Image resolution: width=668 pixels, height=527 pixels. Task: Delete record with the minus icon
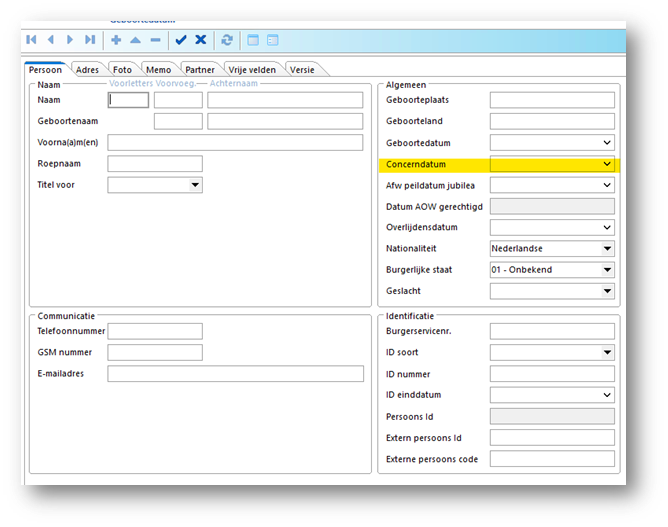[155, 40]
